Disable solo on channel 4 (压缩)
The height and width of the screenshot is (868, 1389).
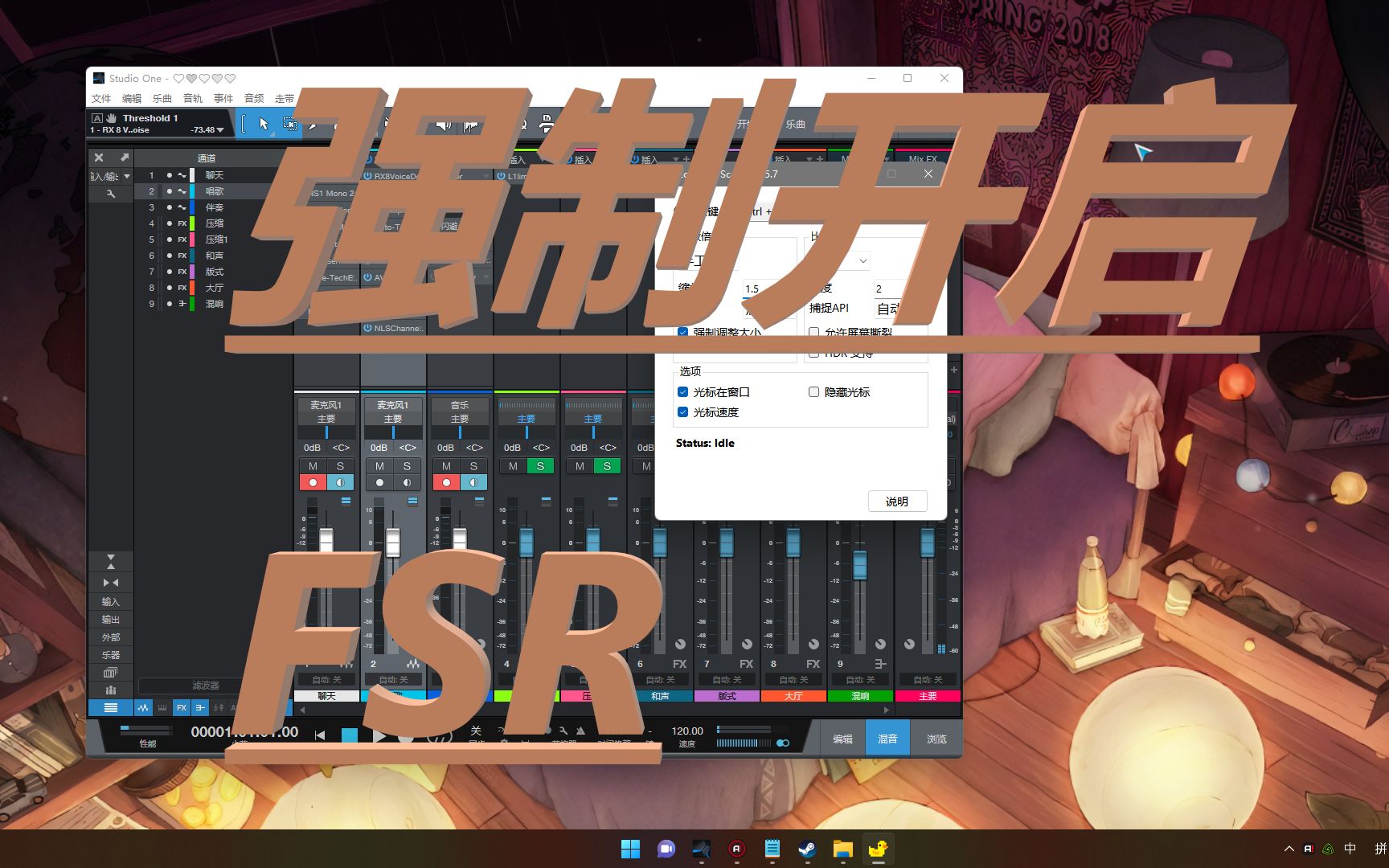pos(540,466)
